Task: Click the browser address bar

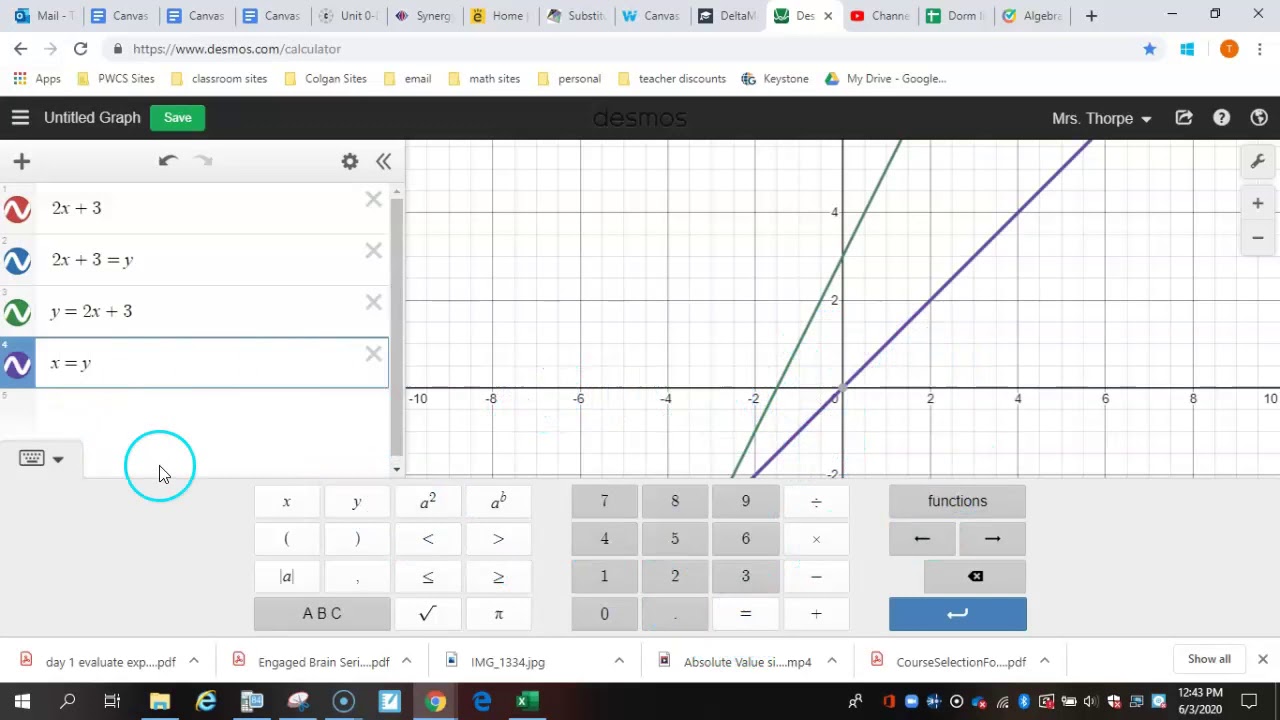Action: click(x=620, y=49)
